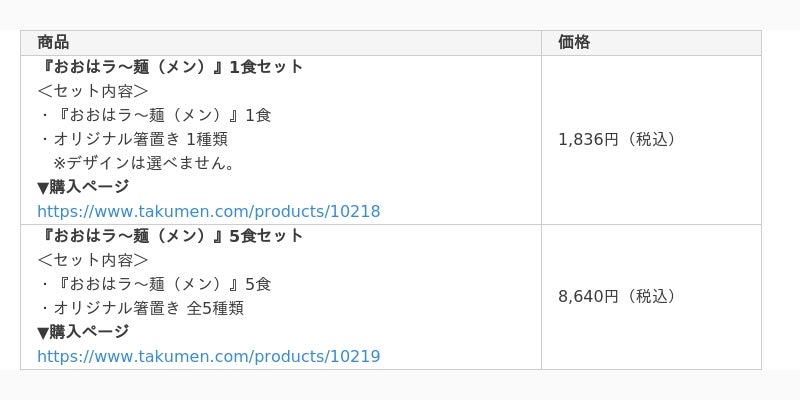Click second ＜セット内容＞ heading in 5食 row
The width and height of the screenshot is (800, 400).
93,260
